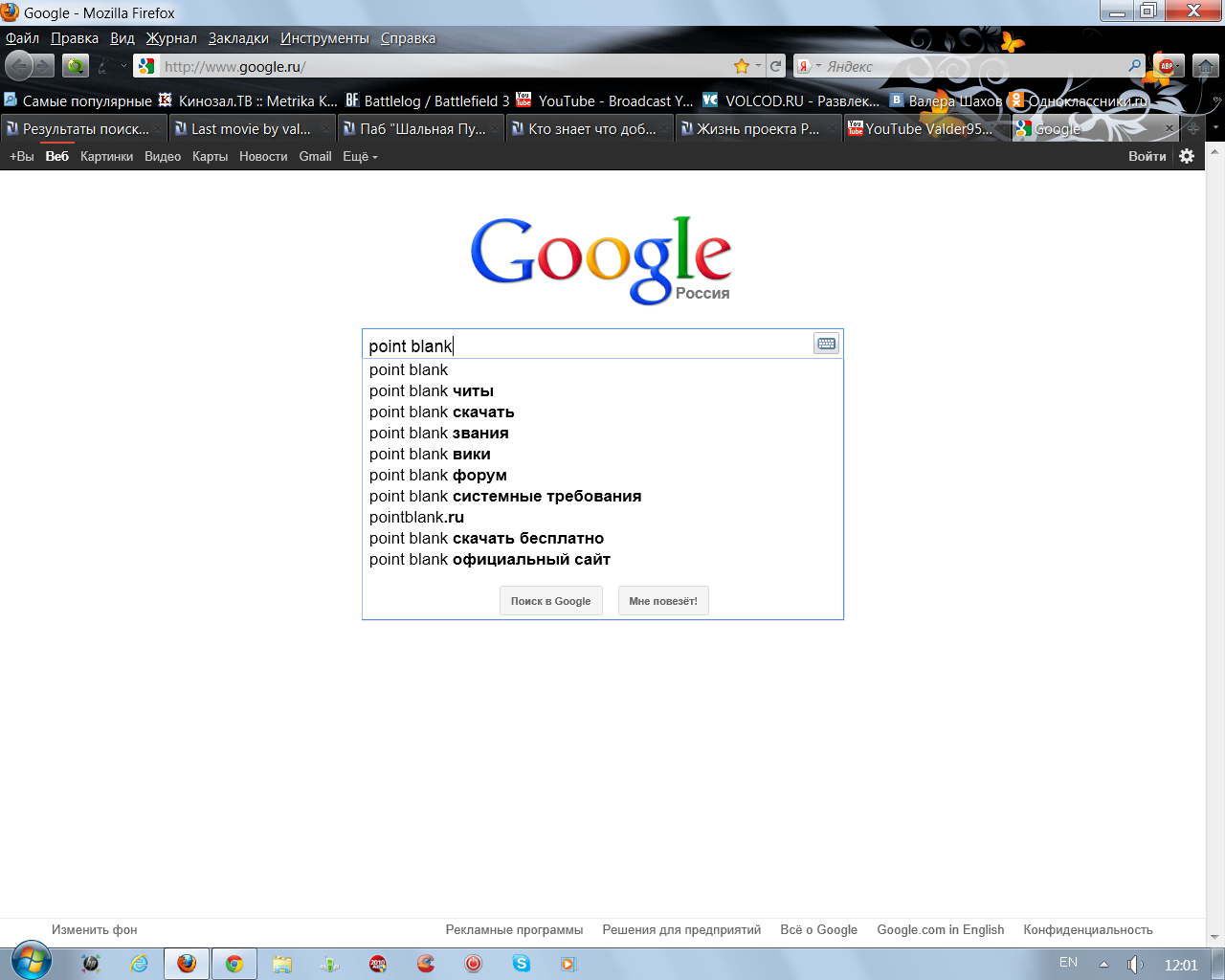Screen dimensions: 1225x980
Task: Switch to the 'Last movie by val...' tab
Action: (x=253, y=128)
